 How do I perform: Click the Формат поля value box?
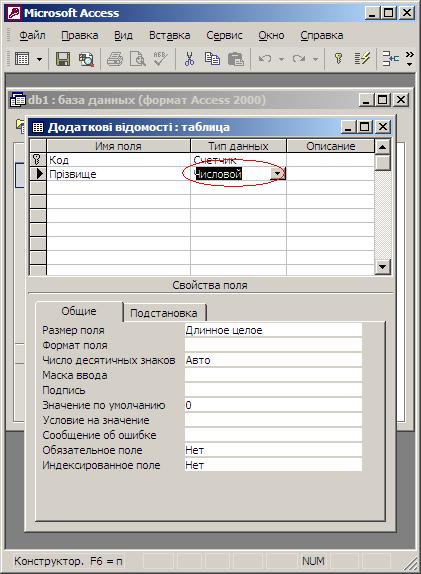click(273, 345)
